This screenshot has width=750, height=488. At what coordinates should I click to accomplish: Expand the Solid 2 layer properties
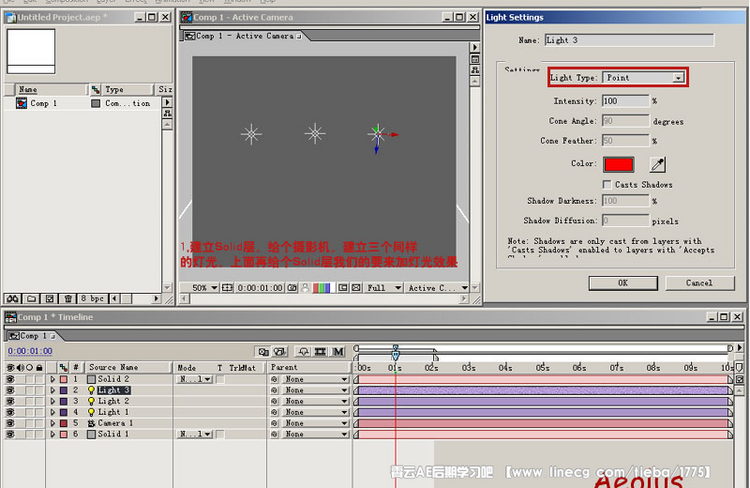point(53,379)
